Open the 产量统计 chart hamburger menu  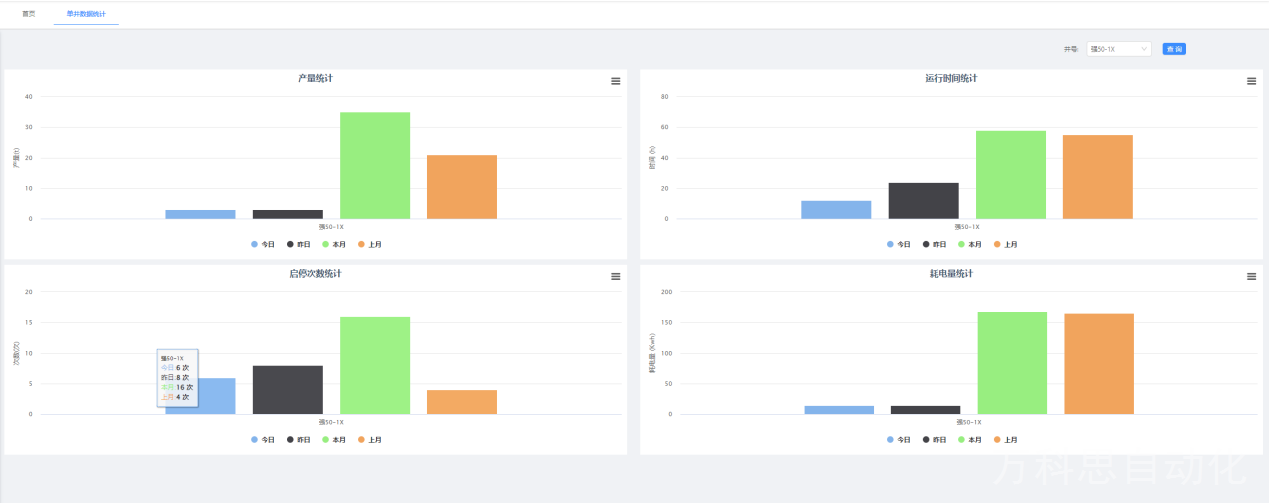tap(616, 81)
